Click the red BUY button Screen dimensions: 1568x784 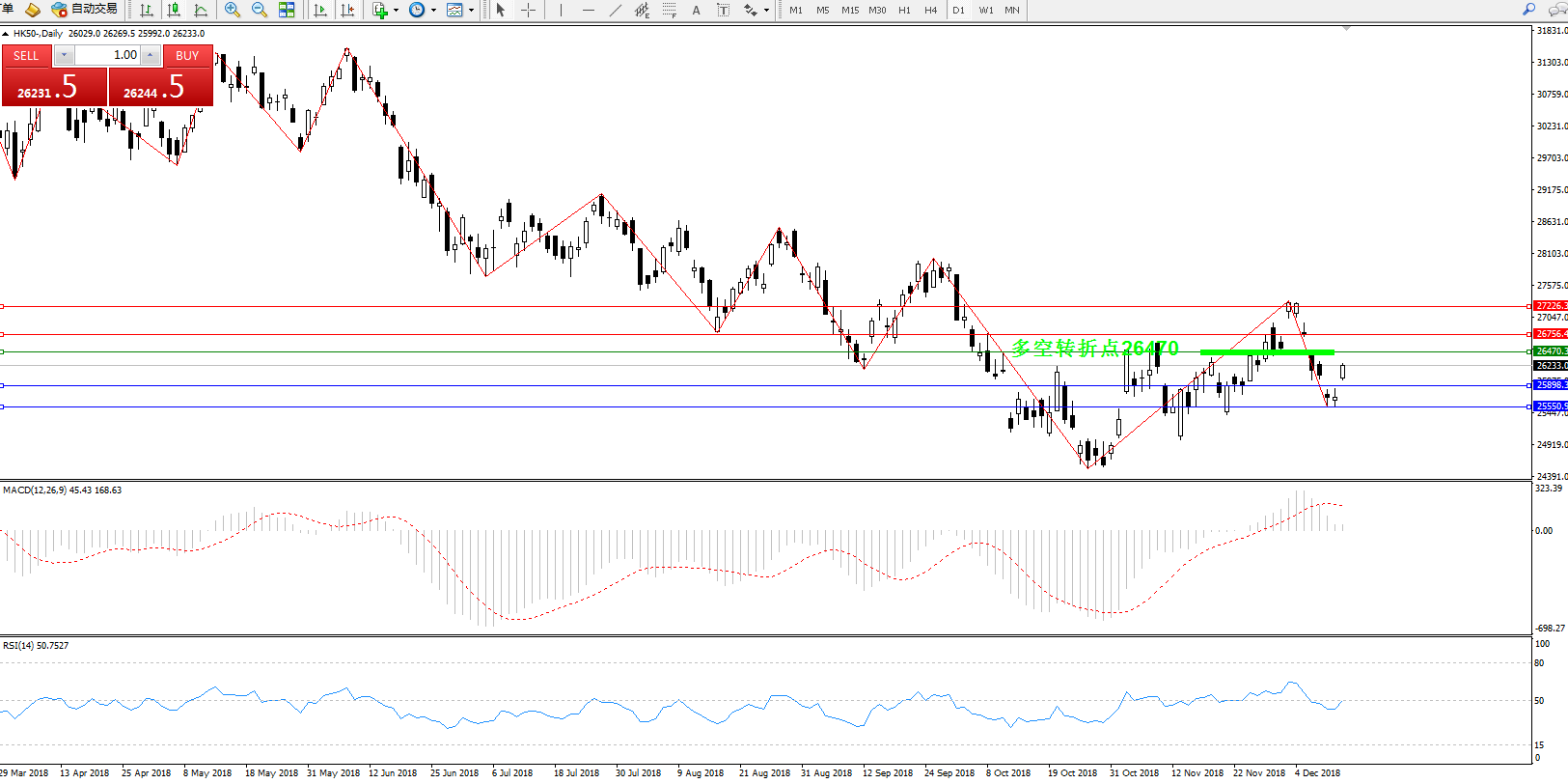pyautogui.click(x=187, y=55)
